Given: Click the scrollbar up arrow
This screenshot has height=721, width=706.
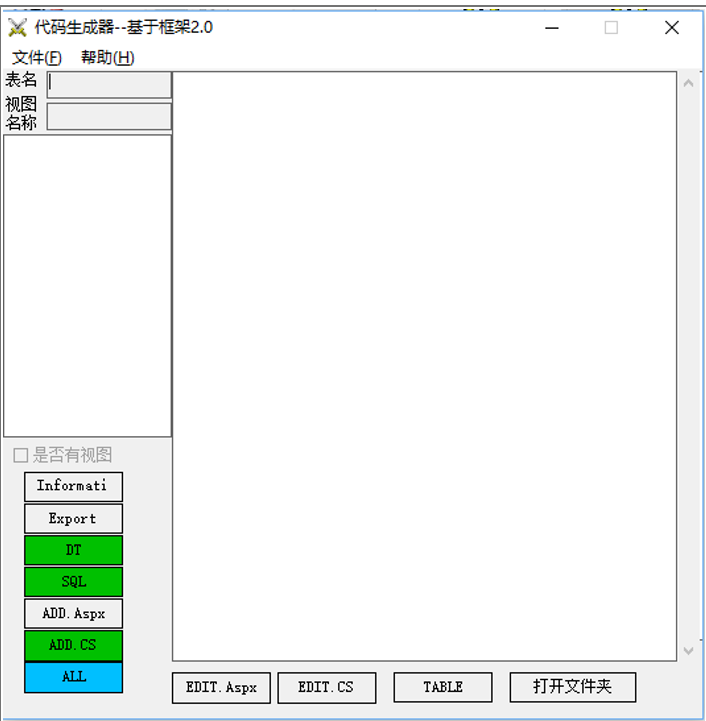Looking at the screenshot, I should (x=689, y=84).
